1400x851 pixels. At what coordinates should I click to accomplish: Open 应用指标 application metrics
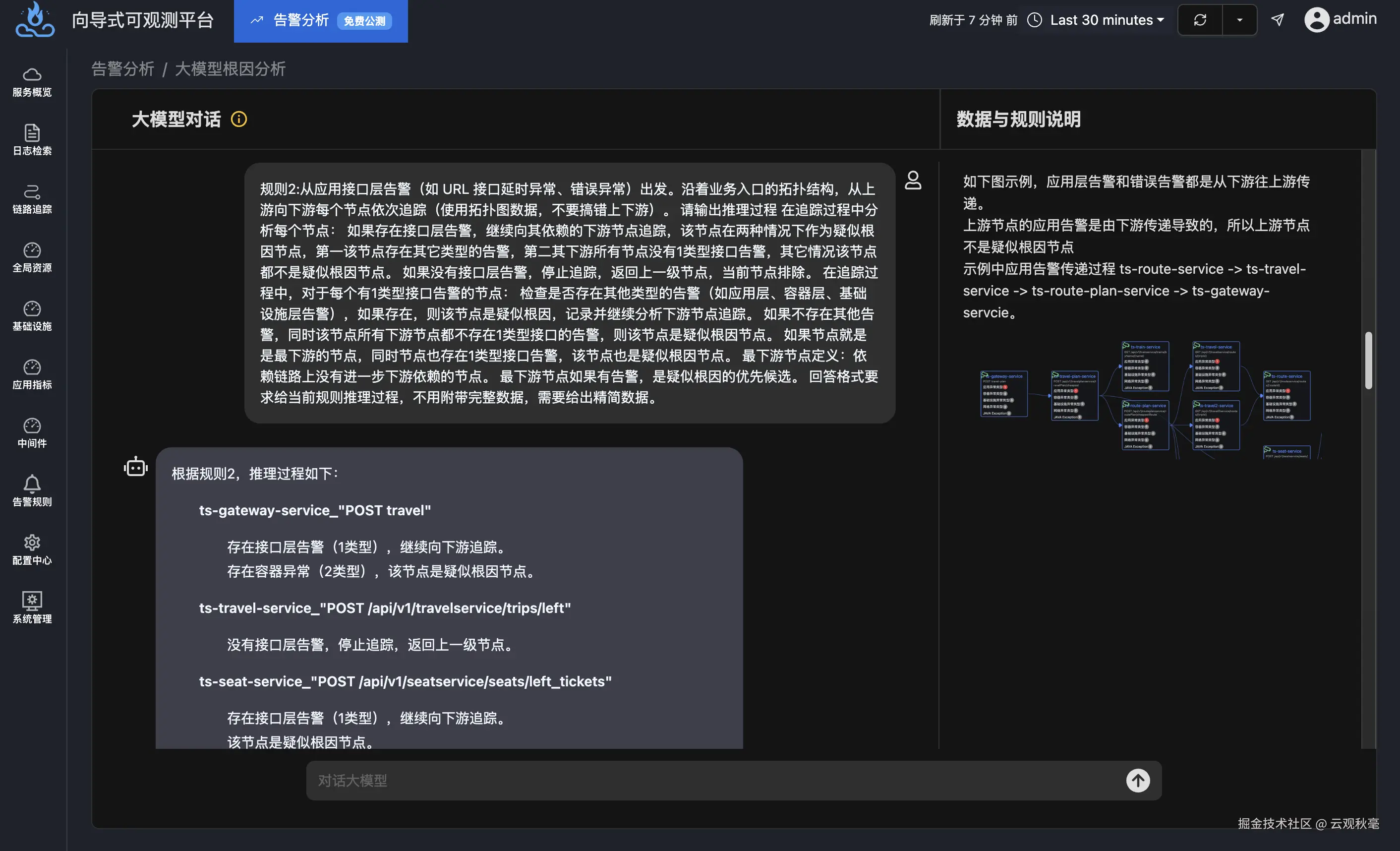click(x=32, y=374)
